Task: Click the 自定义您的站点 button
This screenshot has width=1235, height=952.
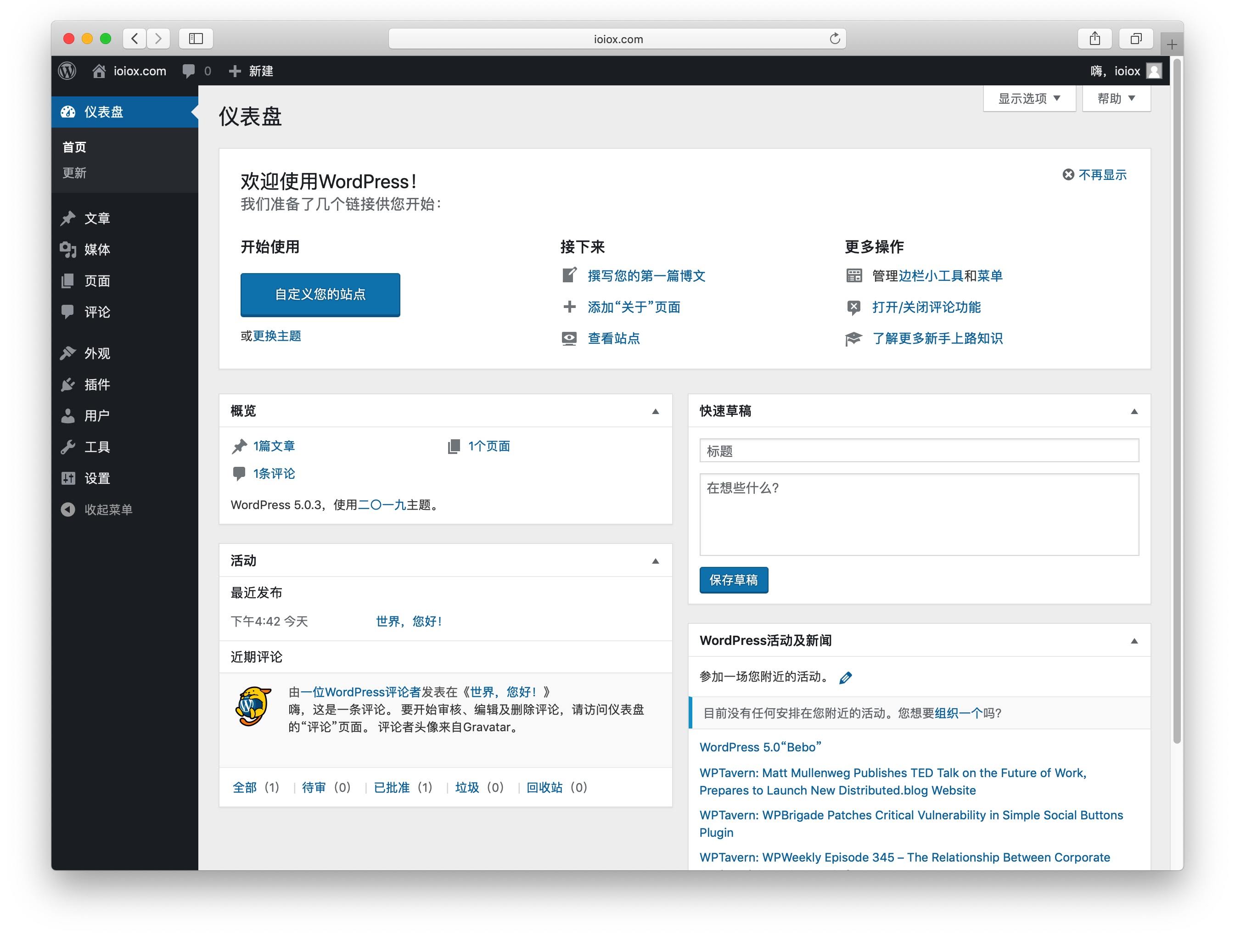Action: coord(320,295)
